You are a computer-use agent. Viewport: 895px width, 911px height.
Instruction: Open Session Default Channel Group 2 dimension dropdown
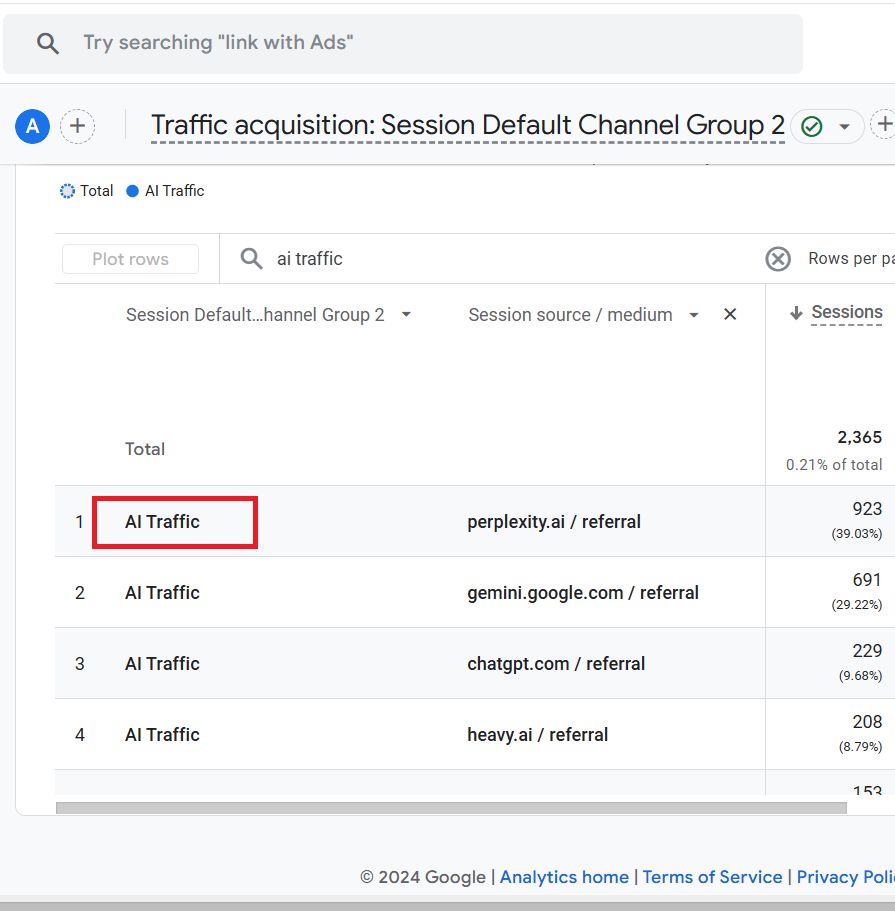tap(406, 314)
